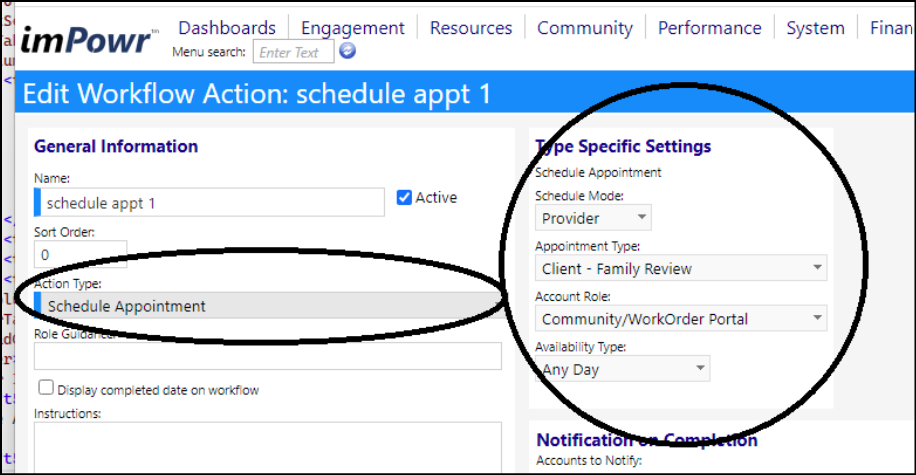This screenshot has width=916, height=475.
Task: Click the Menu search text field
Action: [293, 51]
